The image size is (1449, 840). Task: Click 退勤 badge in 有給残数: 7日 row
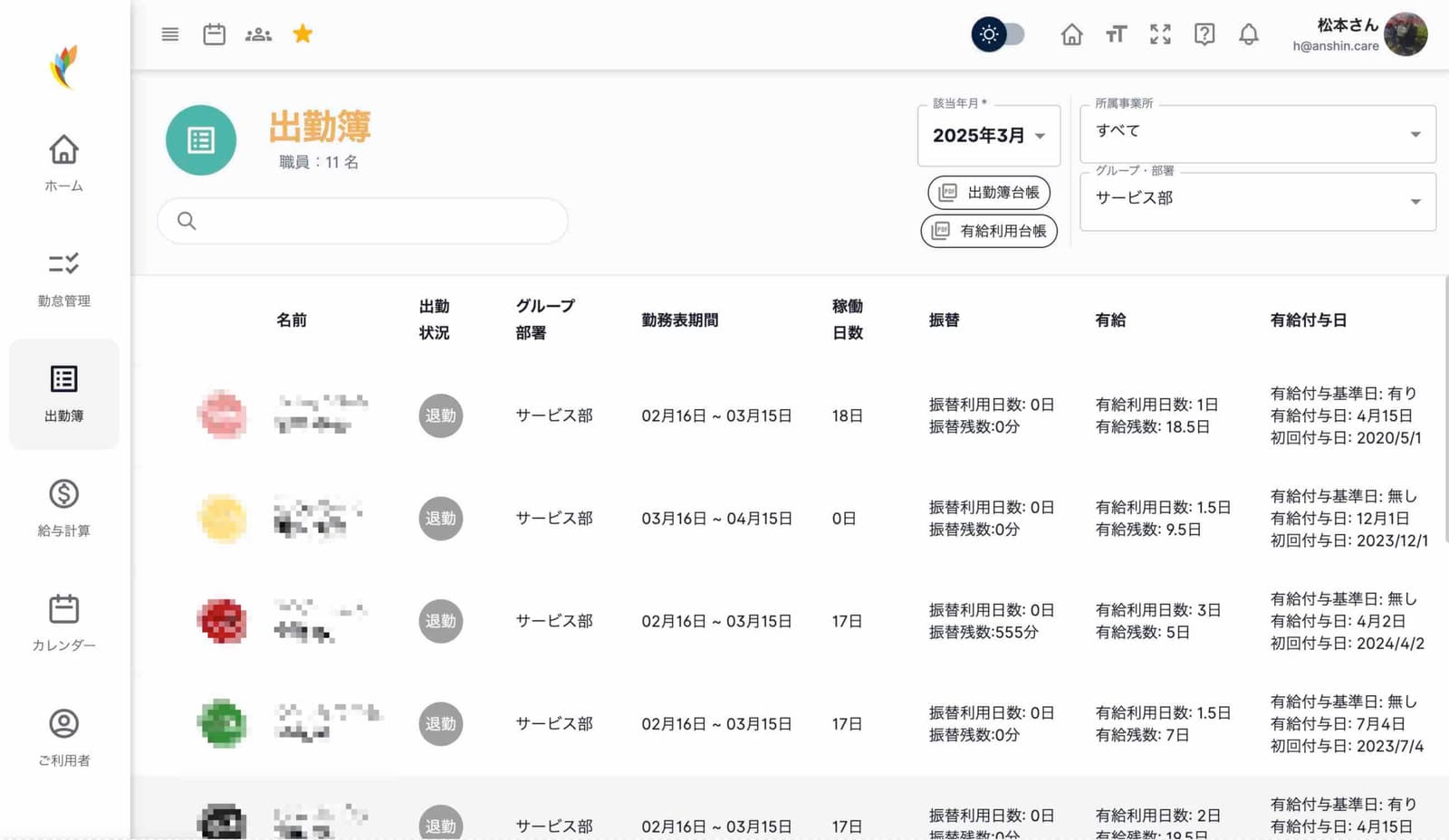(x=441, y=724)
